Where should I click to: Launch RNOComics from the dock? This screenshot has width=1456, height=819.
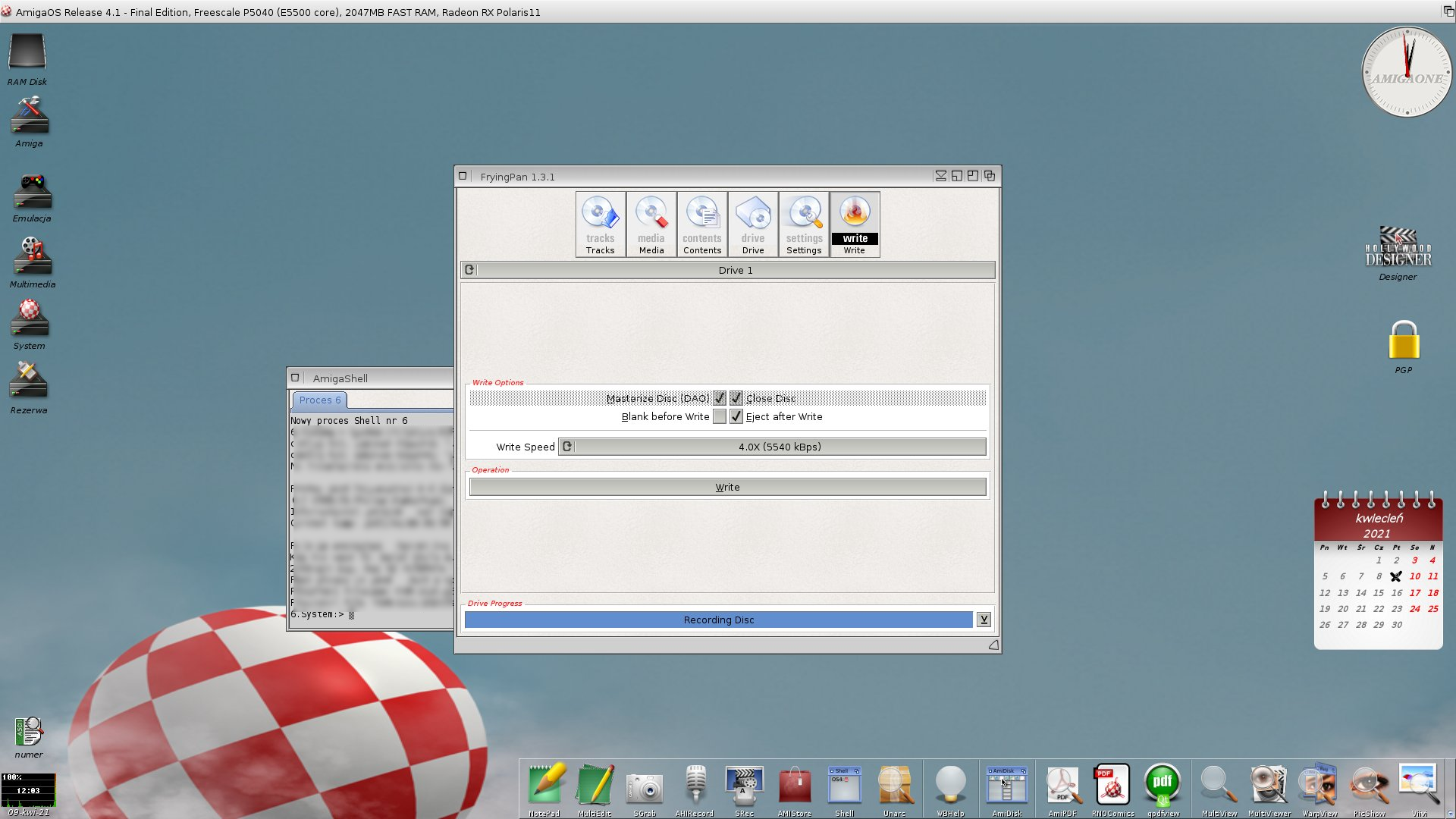coord(1112,789)
